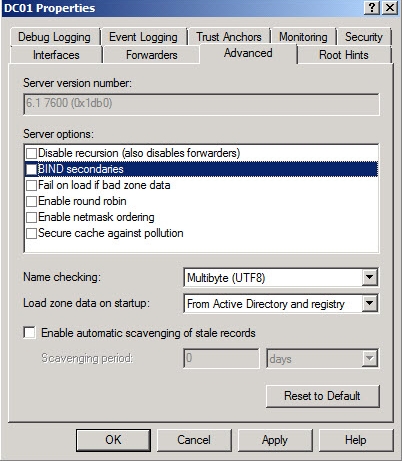The height and width of the screenshot is (461, 402).
Task: Select the Trust Anchors tab
Action: (x=229, y=37)
